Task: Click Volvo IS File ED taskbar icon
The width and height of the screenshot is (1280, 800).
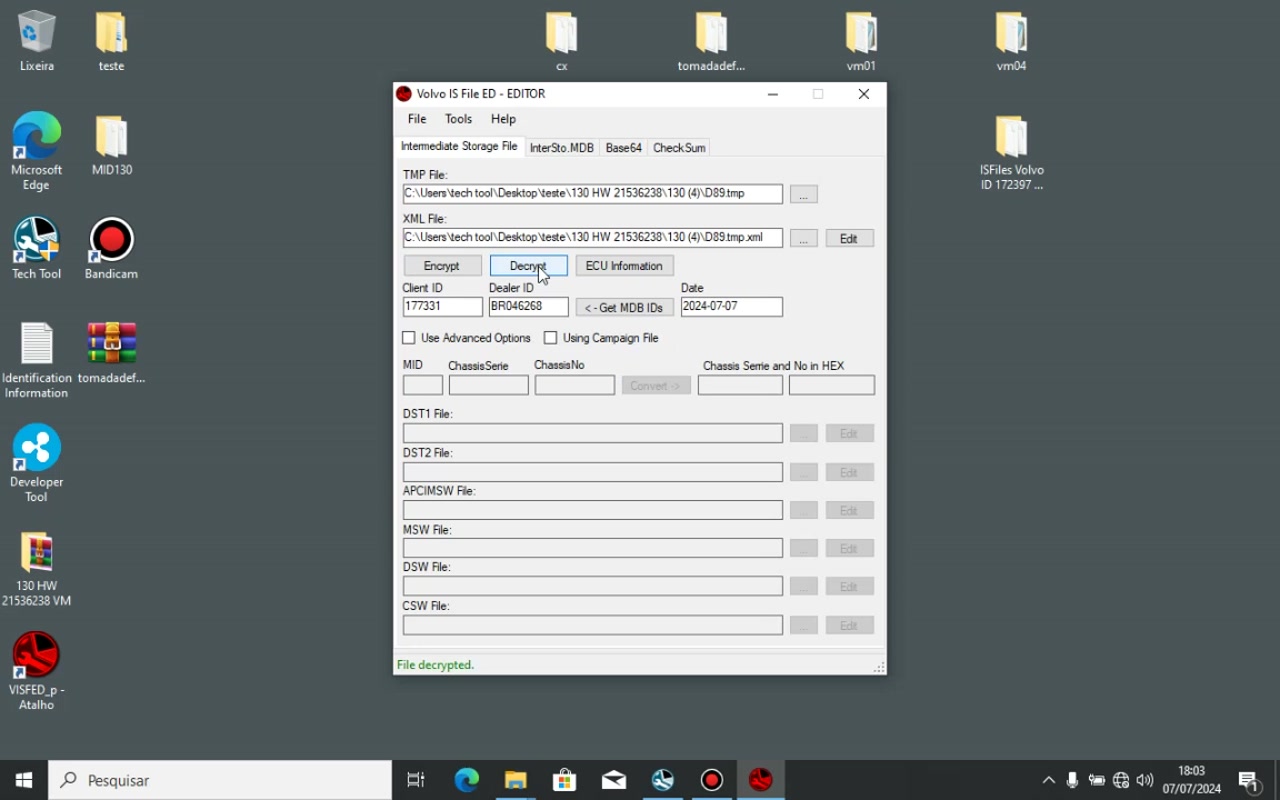Action: tap(761, 780)
